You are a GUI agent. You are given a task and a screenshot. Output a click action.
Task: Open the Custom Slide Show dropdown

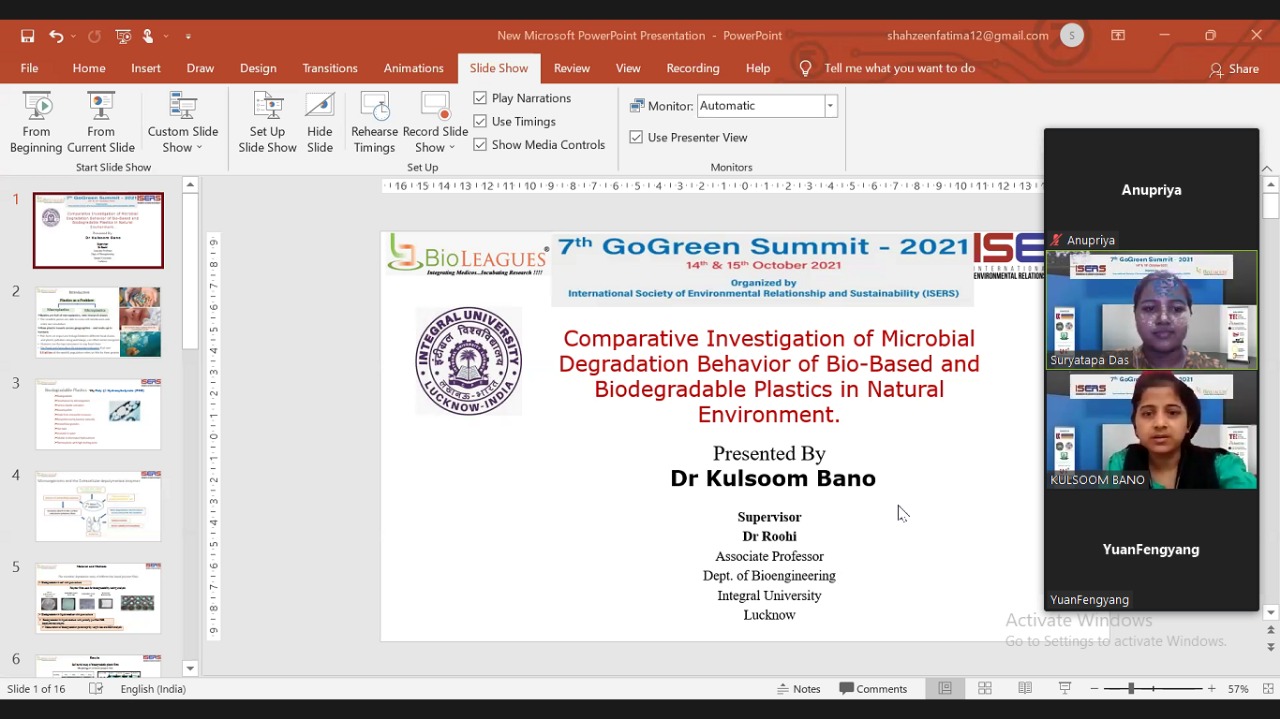183,123
